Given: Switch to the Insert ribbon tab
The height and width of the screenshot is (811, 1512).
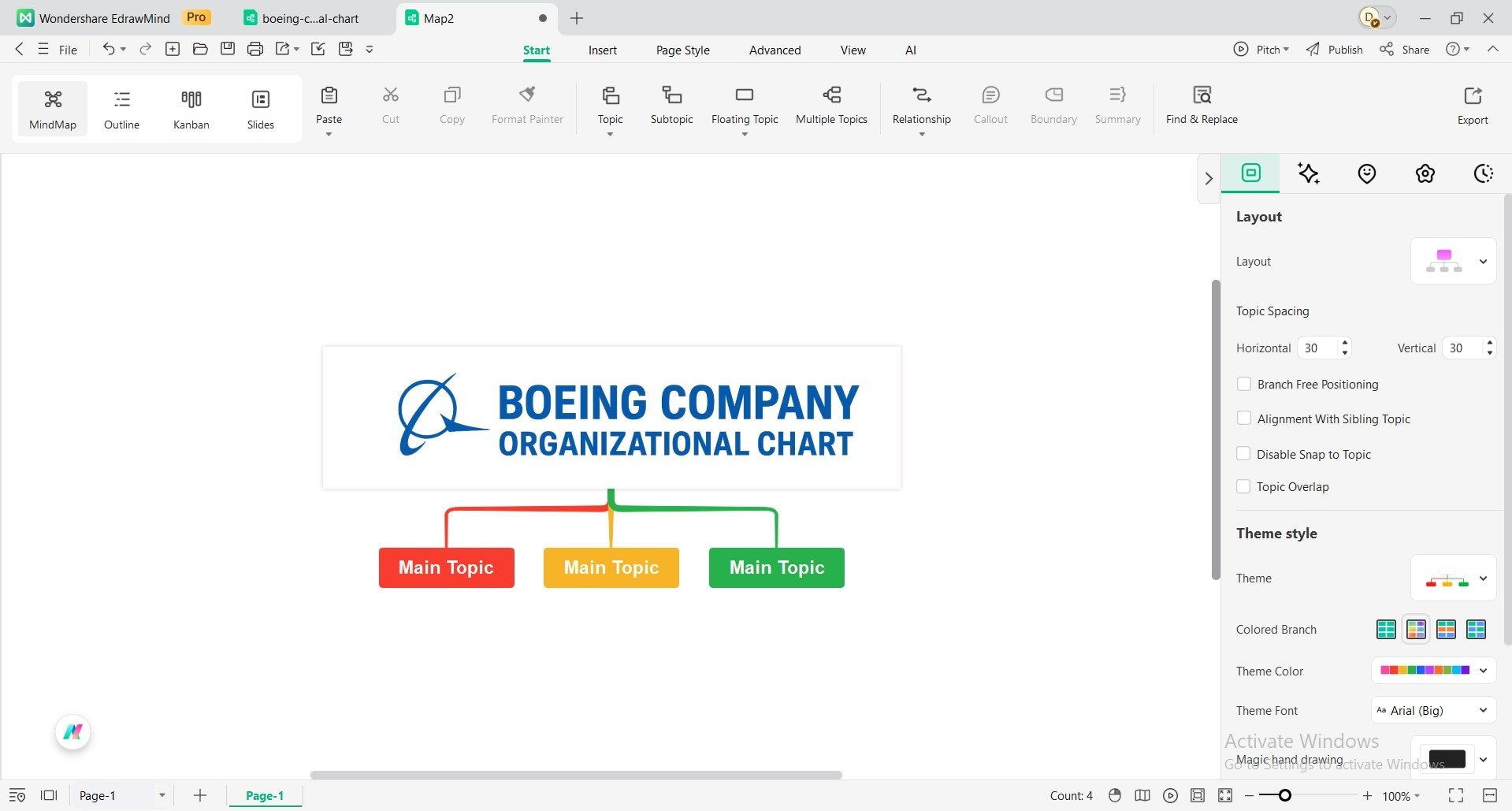Looking at the screenshot, I should pos(602,49).
